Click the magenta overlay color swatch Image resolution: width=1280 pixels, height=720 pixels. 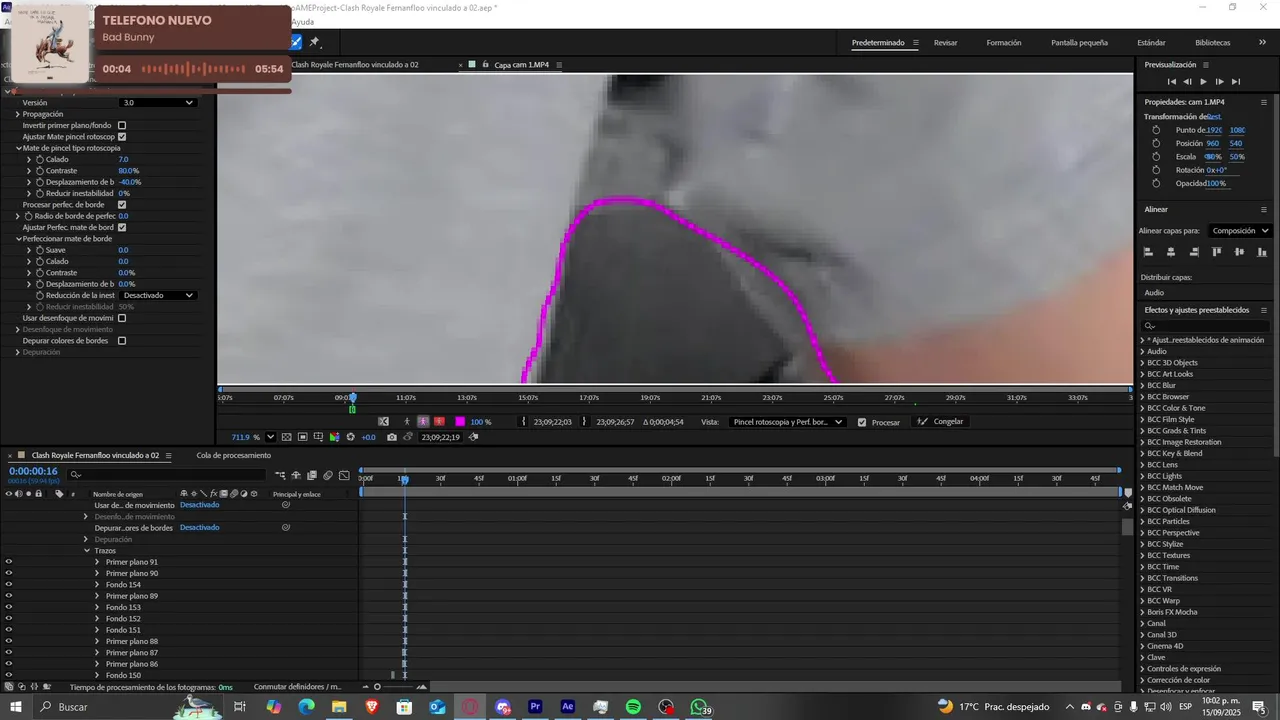click(460, 422)
